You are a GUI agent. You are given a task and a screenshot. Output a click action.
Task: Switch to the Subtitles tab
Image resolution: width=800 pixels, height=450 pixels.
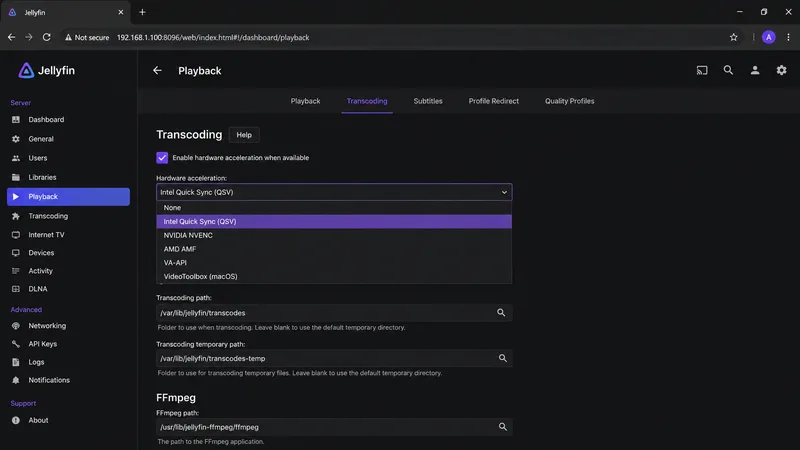pos(428,101)
